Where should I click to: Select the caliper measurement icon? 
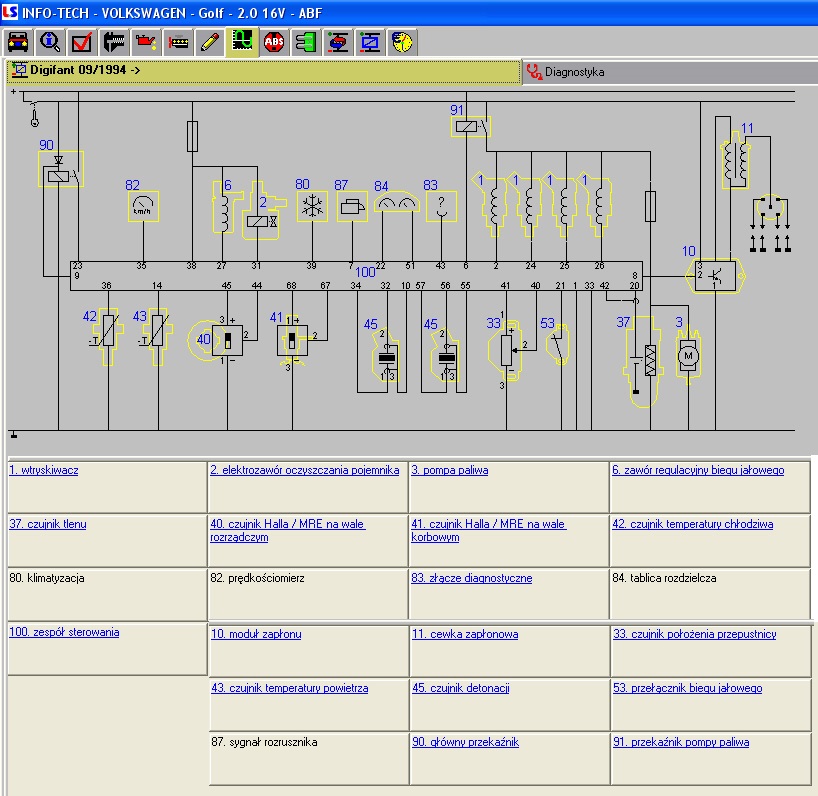114,42
